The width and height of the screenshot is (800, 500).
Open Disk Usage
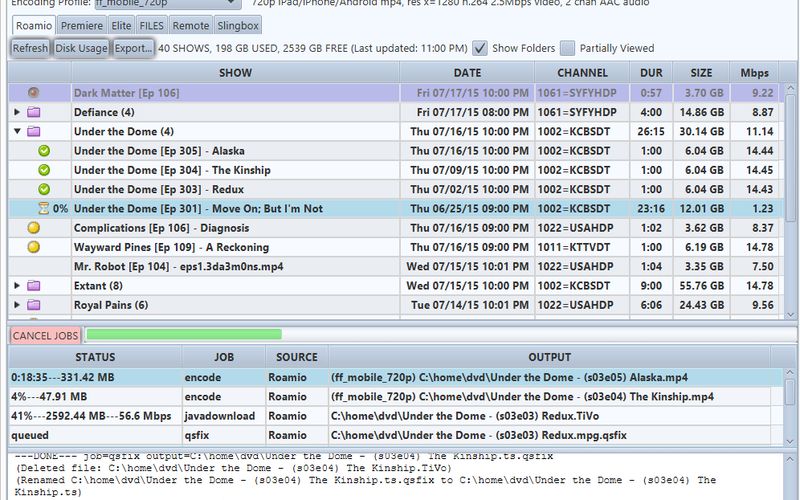[x=81, y=48]
